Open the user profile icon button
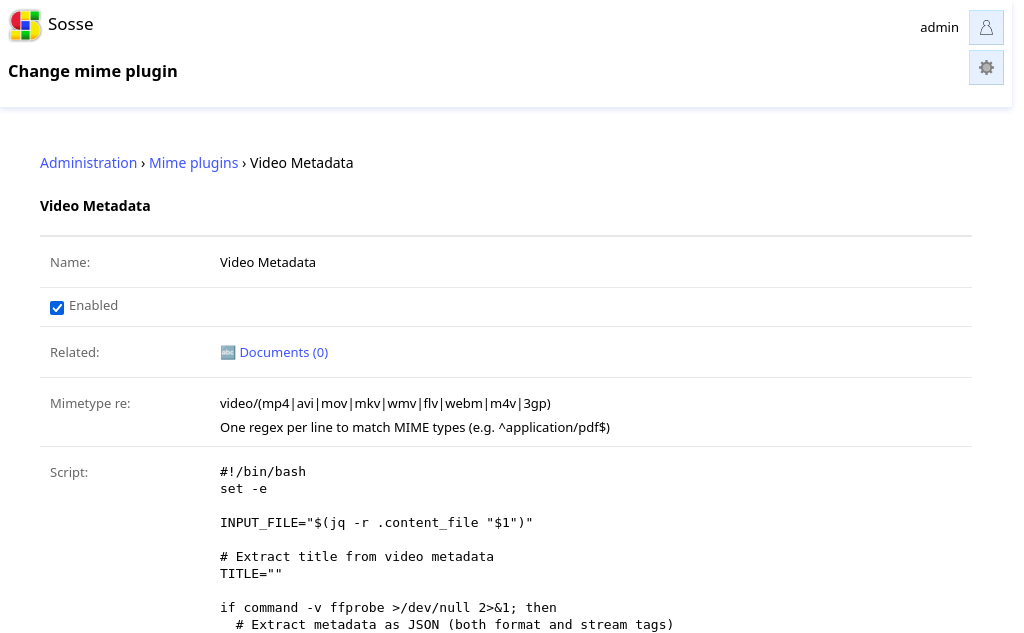 point(986,27)
